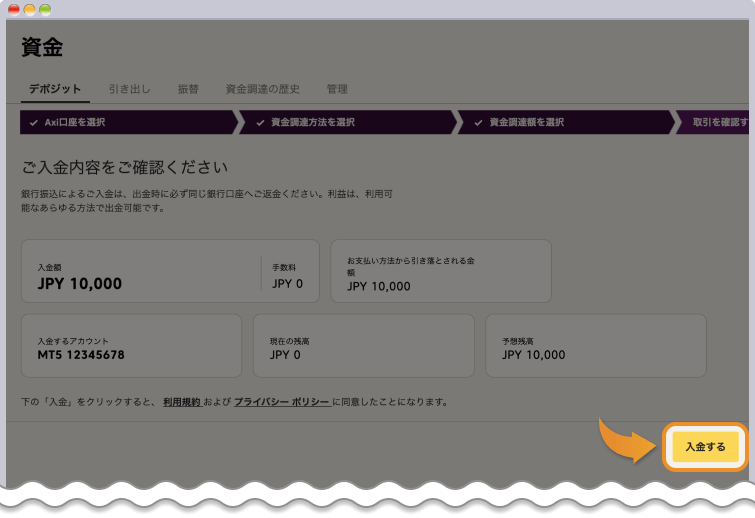Click the checkmark beside Axi口座を選択 step
This screenshot has width=755, height=518.
(35, 123)
